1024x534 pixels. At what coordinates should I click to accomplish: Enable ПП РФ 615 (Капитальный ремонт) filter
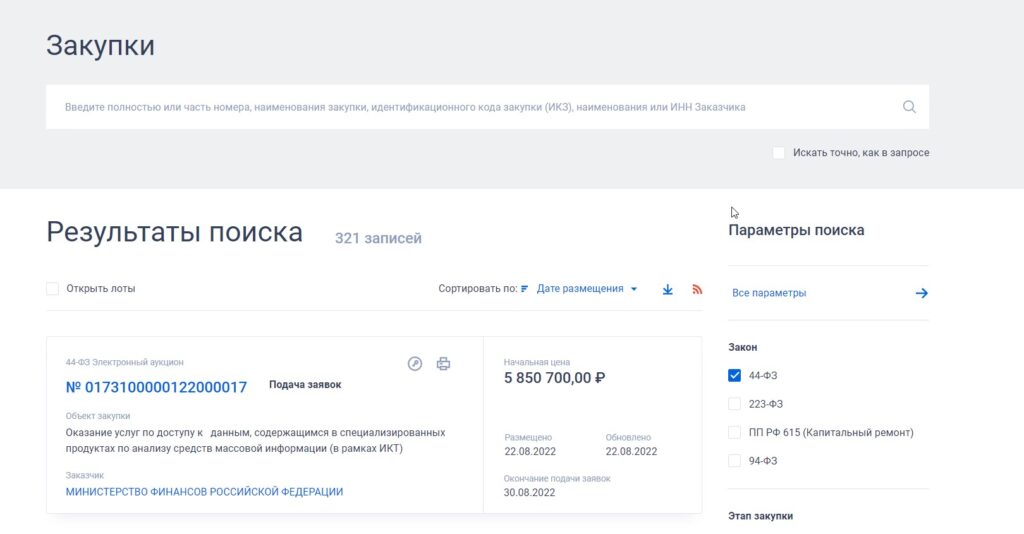[735, 432]
